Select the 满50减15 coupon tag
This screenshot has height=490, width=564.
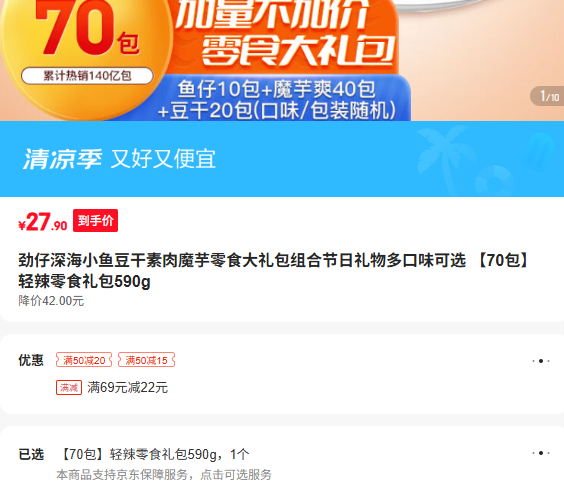[146, 360]
